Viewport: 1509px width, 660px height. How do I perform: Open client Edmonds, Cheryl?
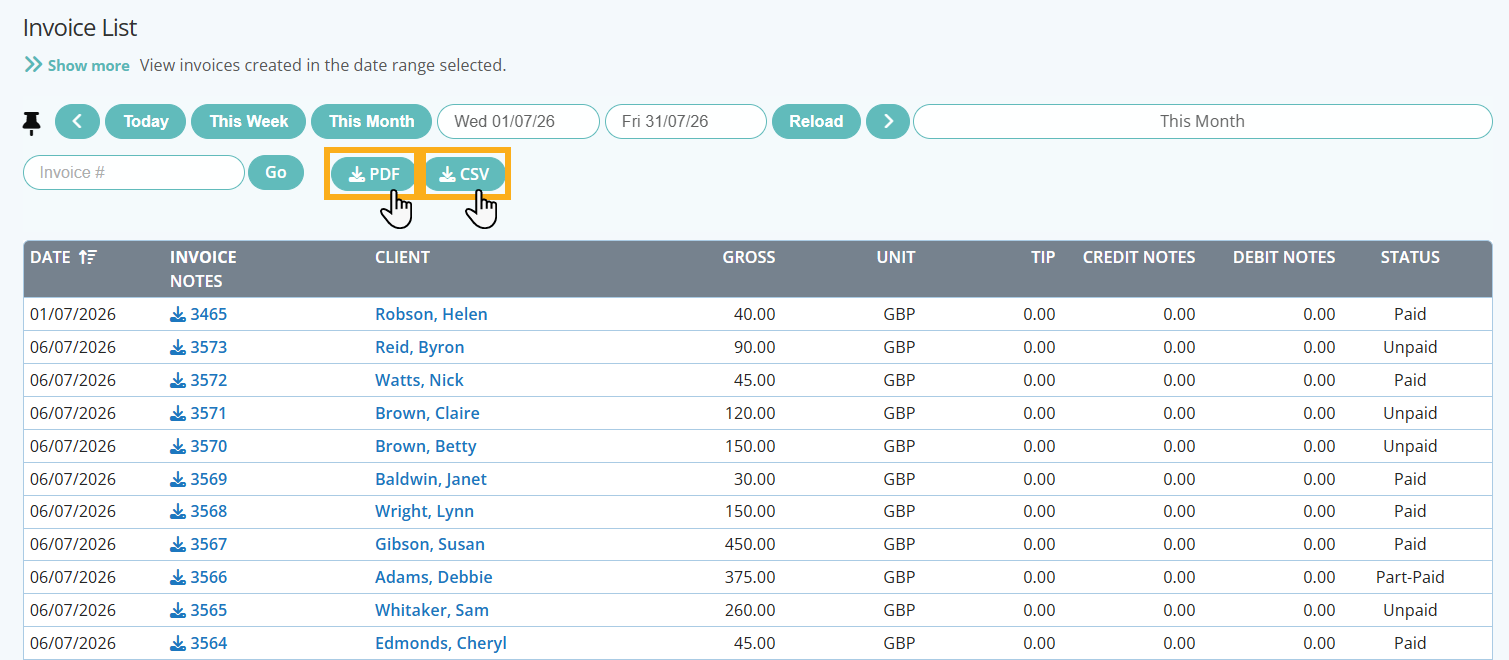(x=441, y=643)
